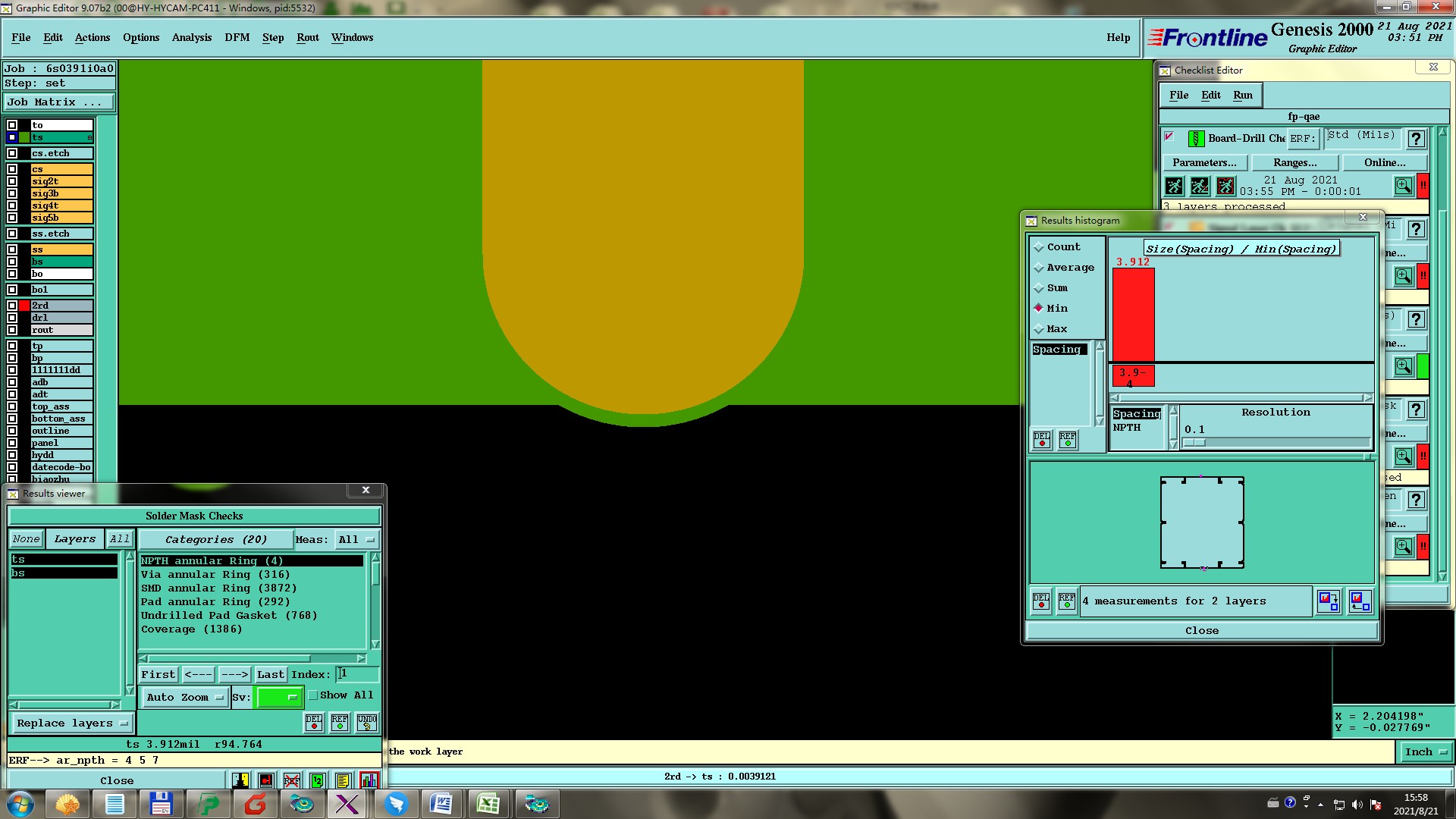
Task: Click the DEL icon beside Show All area
Action: click(x=314, y=722)
